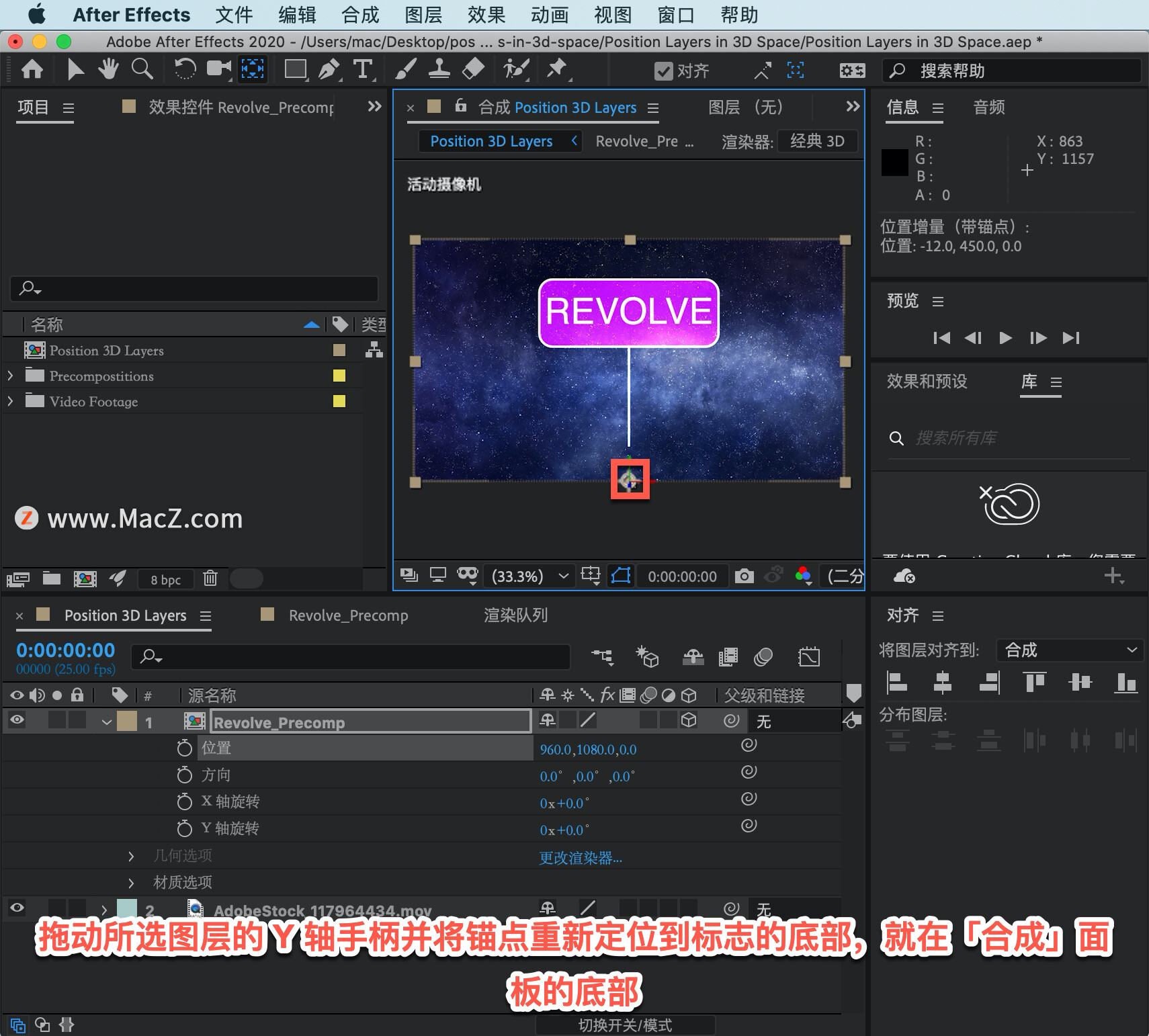1149x1036 pixels.
Task: Open the 效果 menu
Action: [x=486, y=15]
